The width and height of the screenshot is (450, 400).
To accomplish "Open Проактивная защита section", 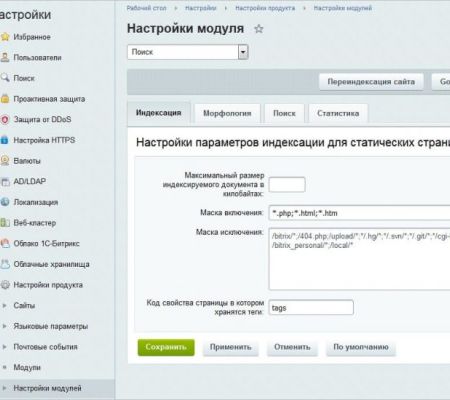I will tap(49, 99).
